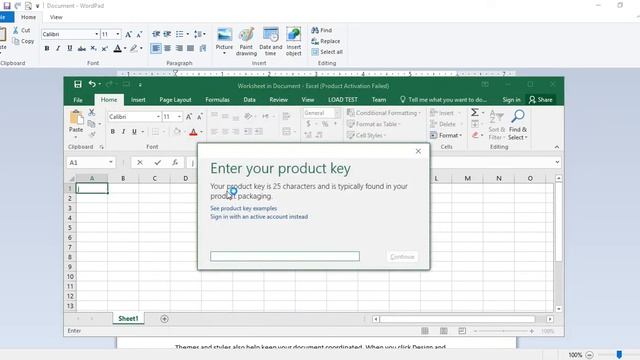The image size is (640, 360).
Task: Click WordPad Insert object icon
Action: pos(293,35)
